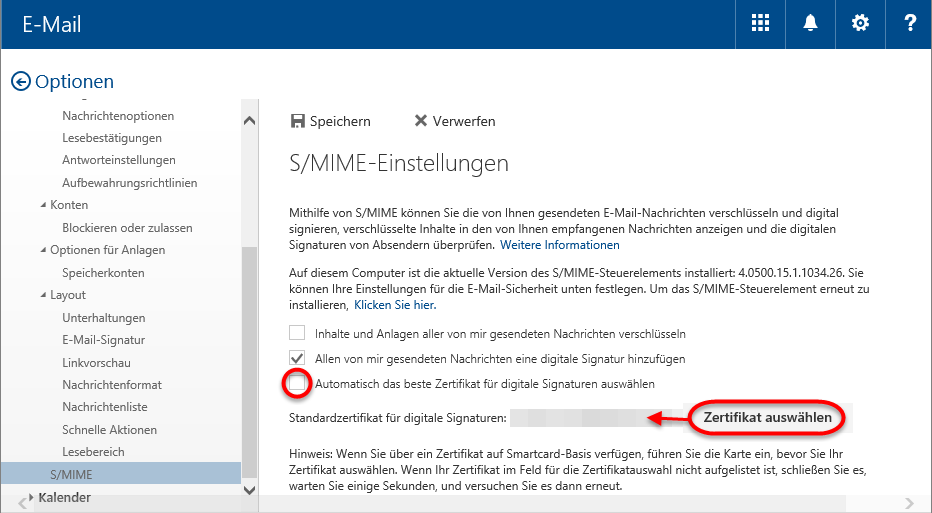The width and height of the screenshot is (932, 513).
Task: Click the back arrow next to Optionen
Action: tap(21, 82)
